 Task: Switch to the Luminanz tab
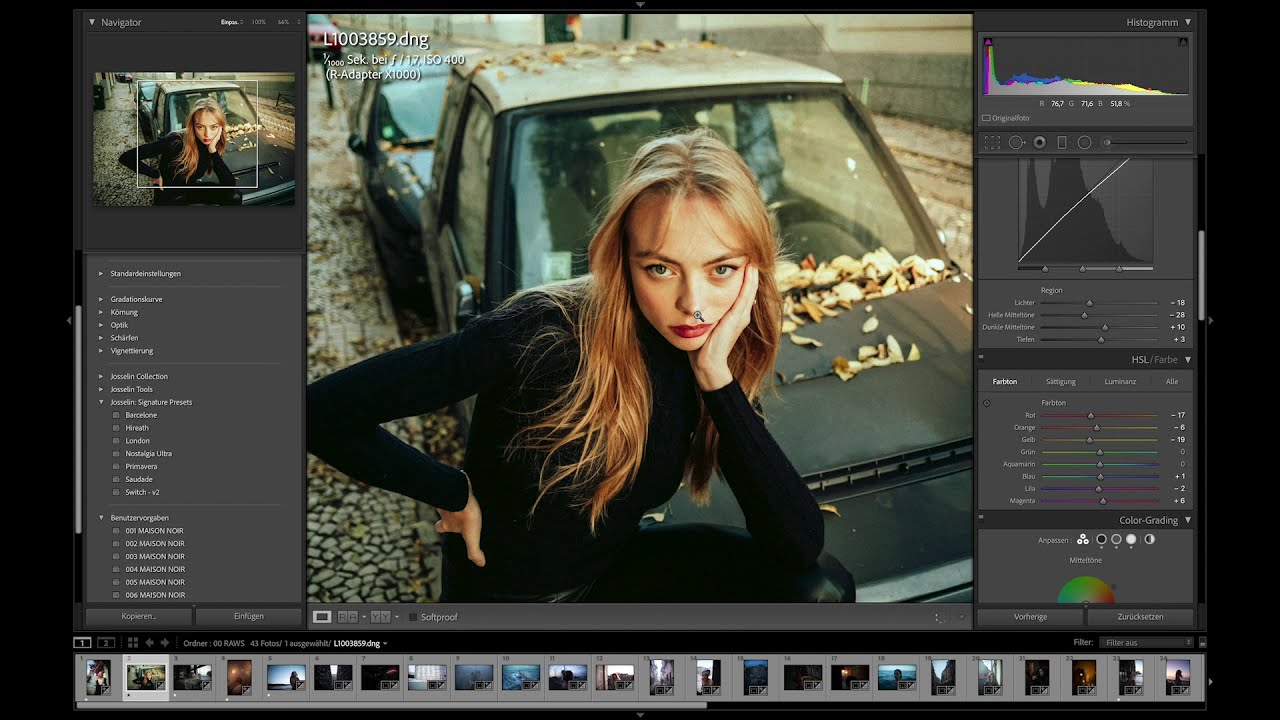[x=1120, y=381]
